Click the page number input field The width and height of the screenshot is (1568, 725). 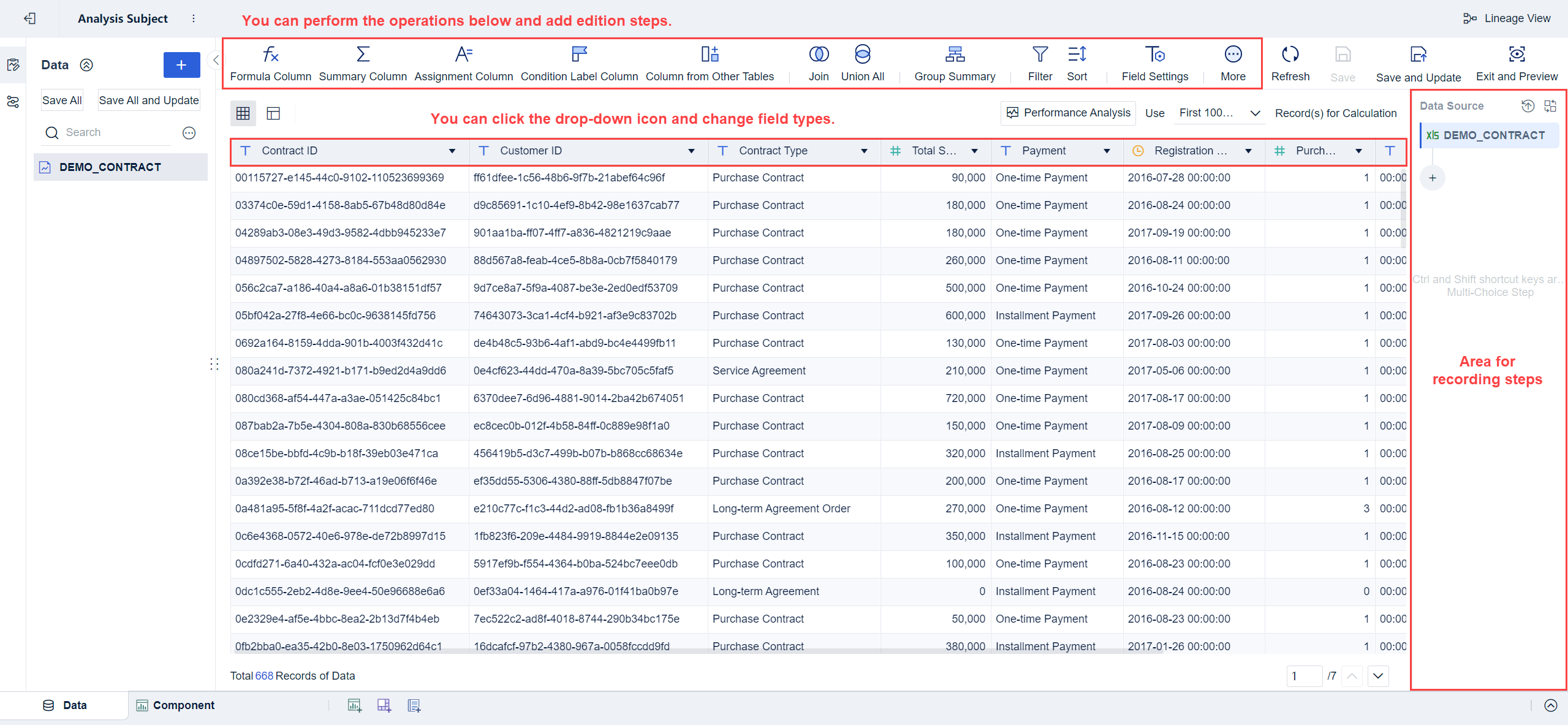click(1304, 676)
